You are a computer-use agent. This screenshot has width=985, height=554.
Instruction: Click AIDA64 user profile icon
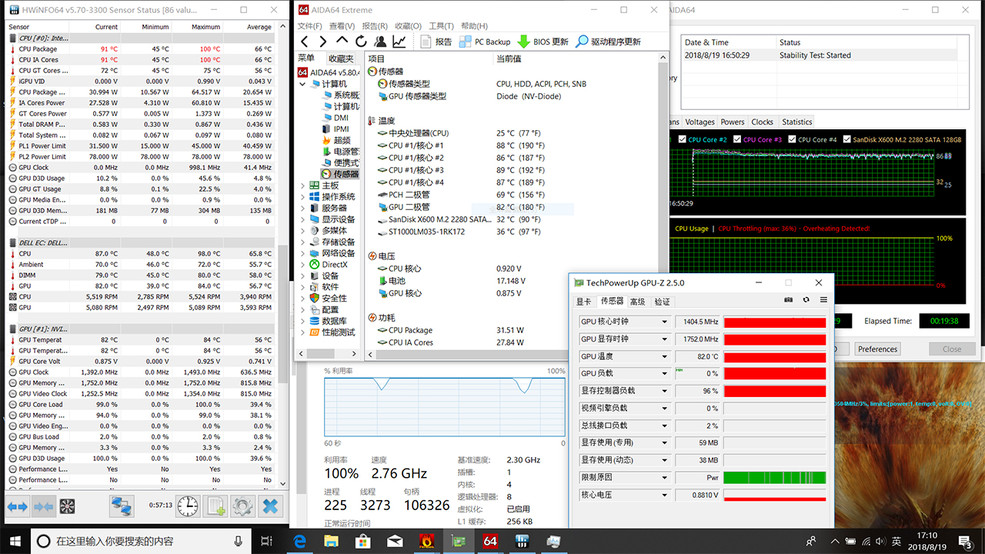pyautogui.click(x=380, y=41)
